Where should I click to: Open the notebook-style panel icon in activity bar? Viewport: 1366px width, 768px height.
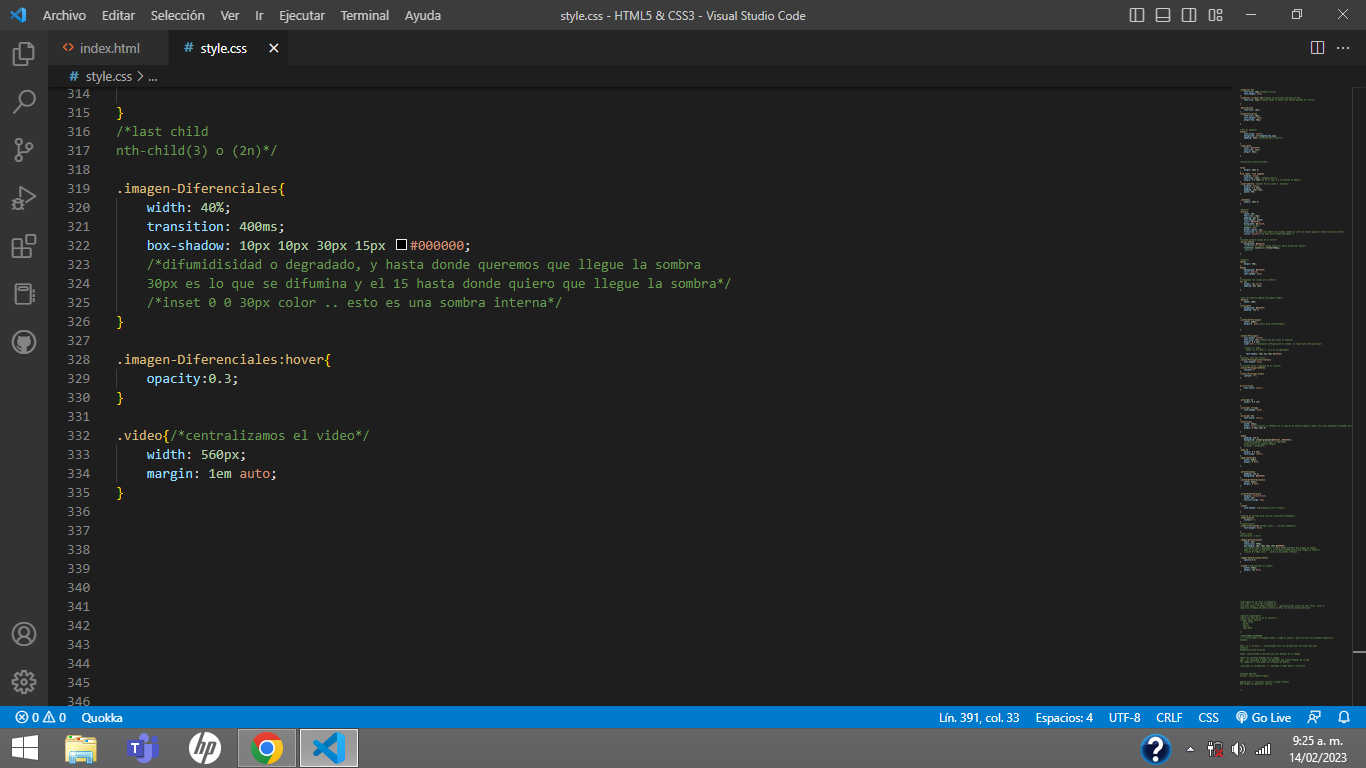click(x=24, y=294)
